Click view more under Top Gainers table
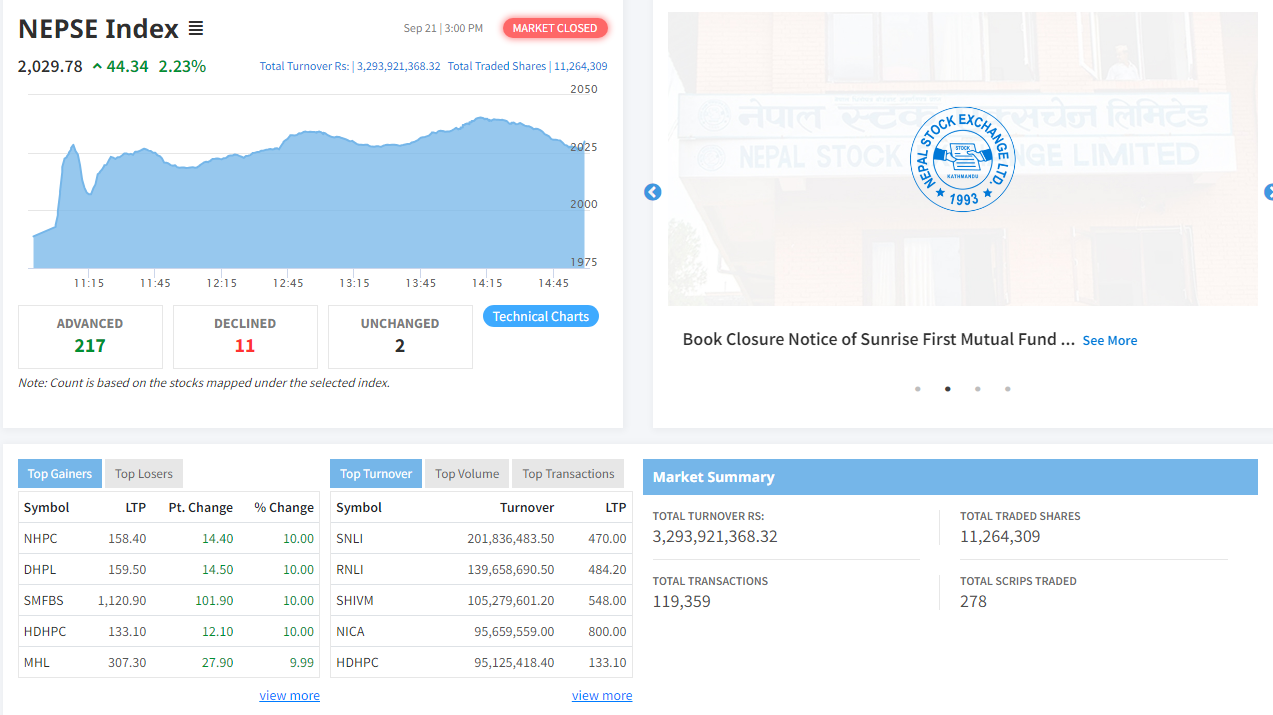This screenshot has width=1273, height=715. [x=289, y=695]
